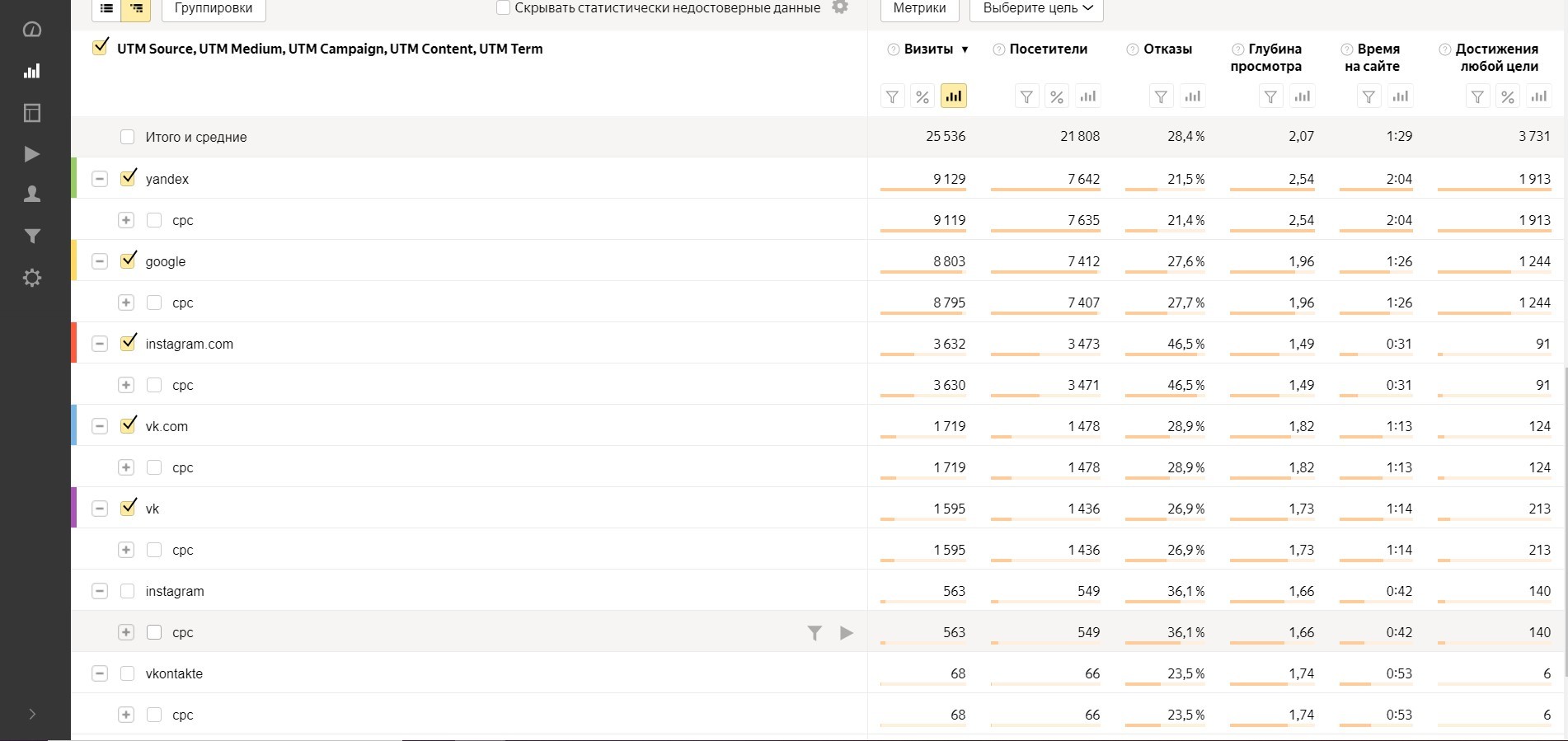Open help icon next to Визиты header
Screen dimensions: 1568x741
[x=893, y=49]
